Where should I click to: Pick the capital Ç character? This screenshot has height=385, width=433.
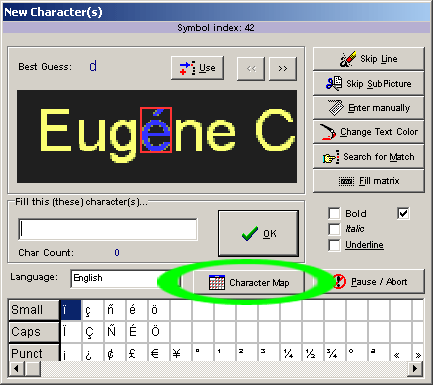[x=93, y=332]
